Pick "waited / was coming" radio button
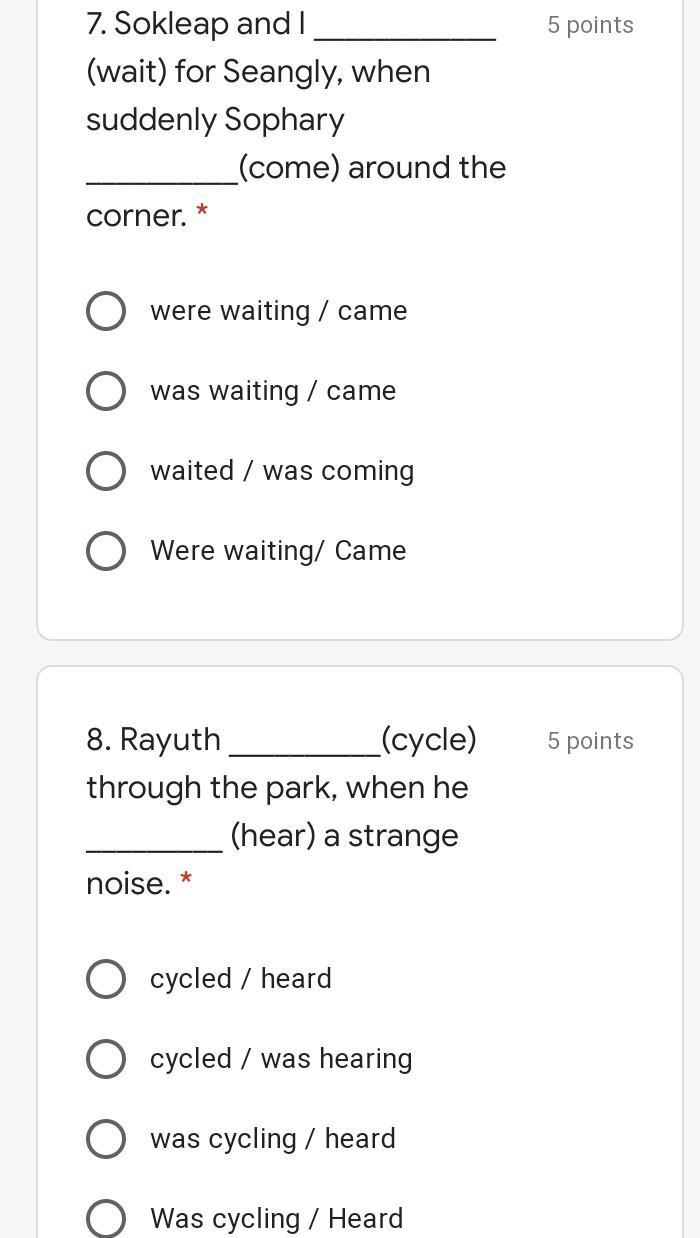Viewport: 700px width, 1238px height. pyautogui.click(x=106, y=471)
